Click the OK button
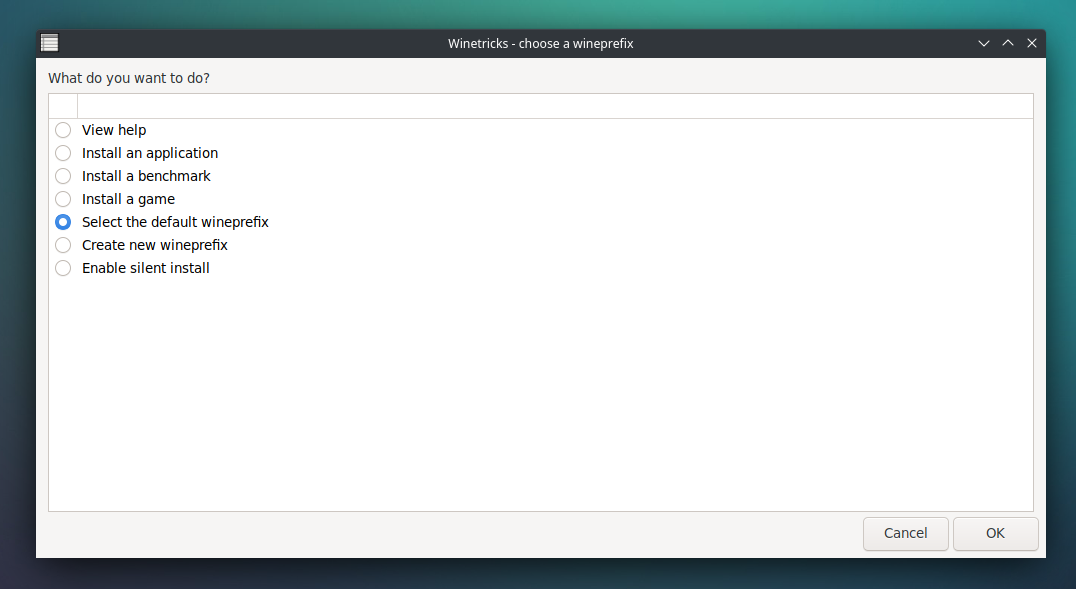 pos(995,533)
